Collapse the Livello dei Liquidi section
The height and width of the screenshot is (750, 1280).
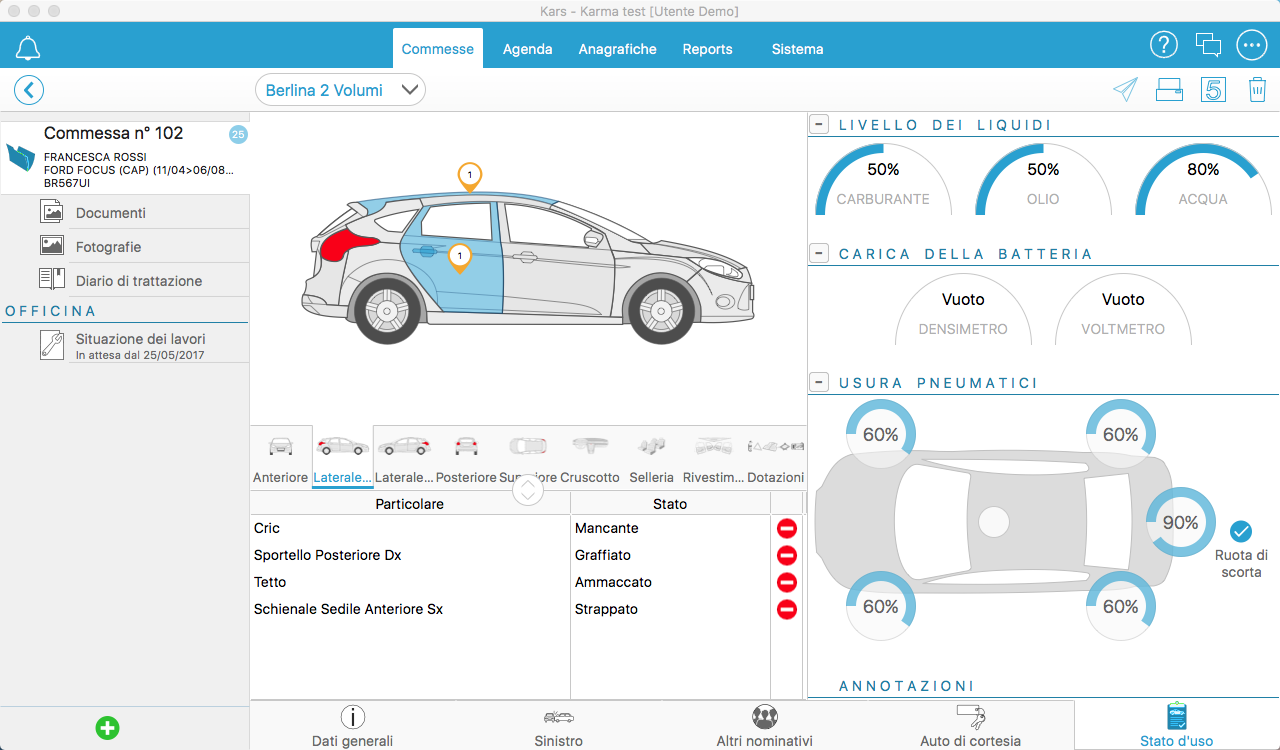(818, 123)
